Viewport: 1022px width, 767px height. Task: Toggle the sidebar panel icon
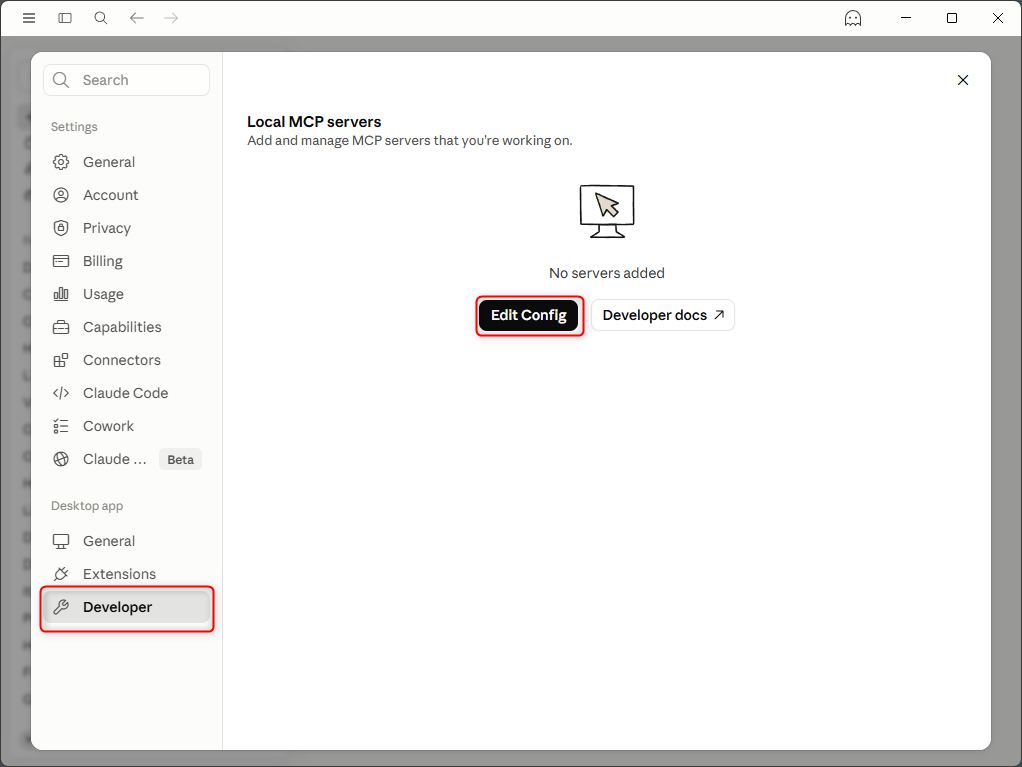65,18
